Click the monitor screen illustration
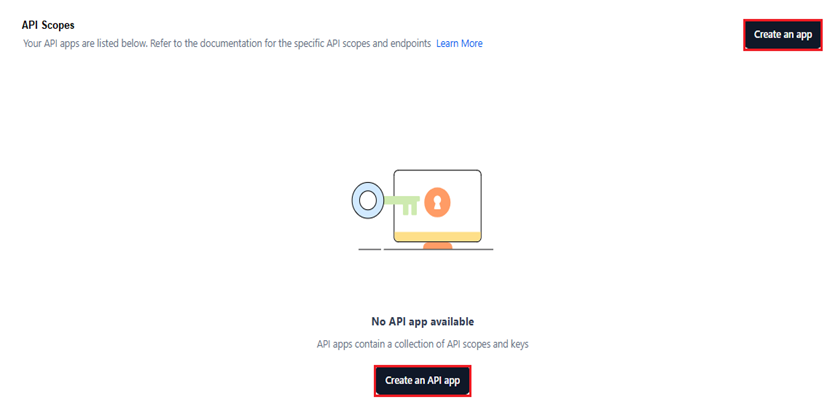The width and height of the screenshot is (838, 416). (437, 206)
